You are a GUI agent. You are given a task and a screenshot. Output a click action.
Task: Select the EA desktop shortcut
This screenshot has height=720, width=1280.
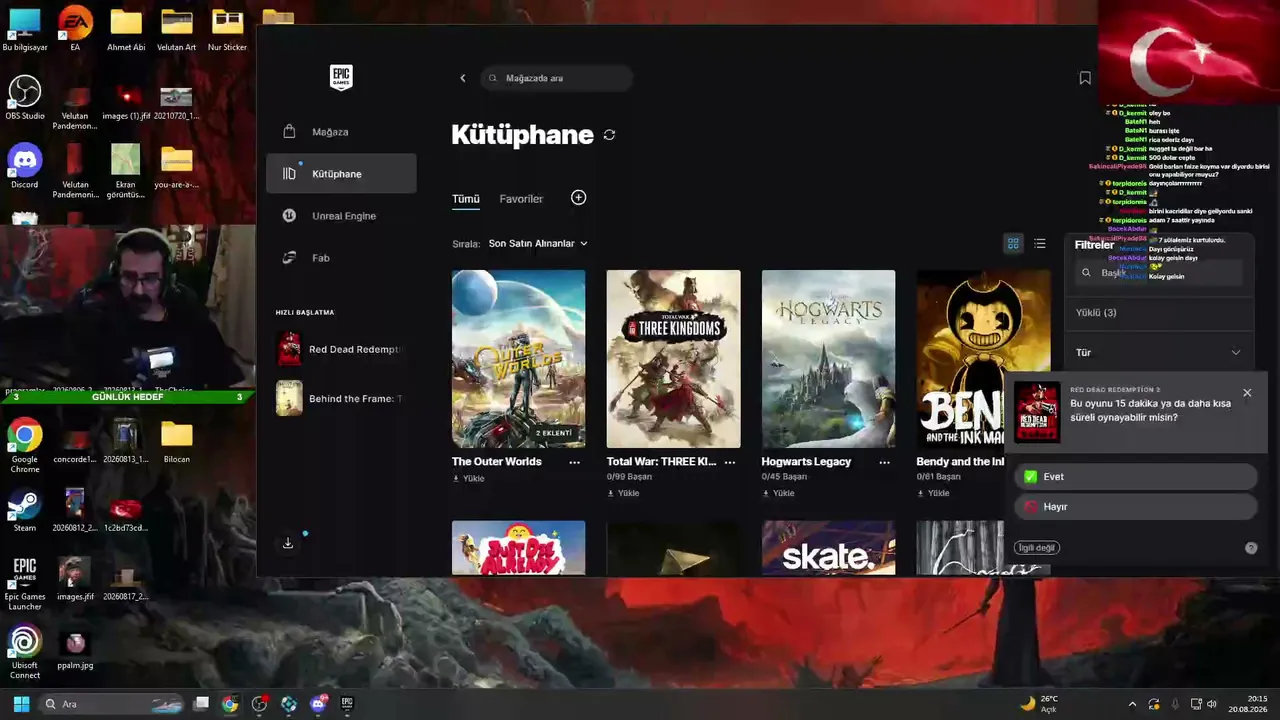(x=75, y=29)
